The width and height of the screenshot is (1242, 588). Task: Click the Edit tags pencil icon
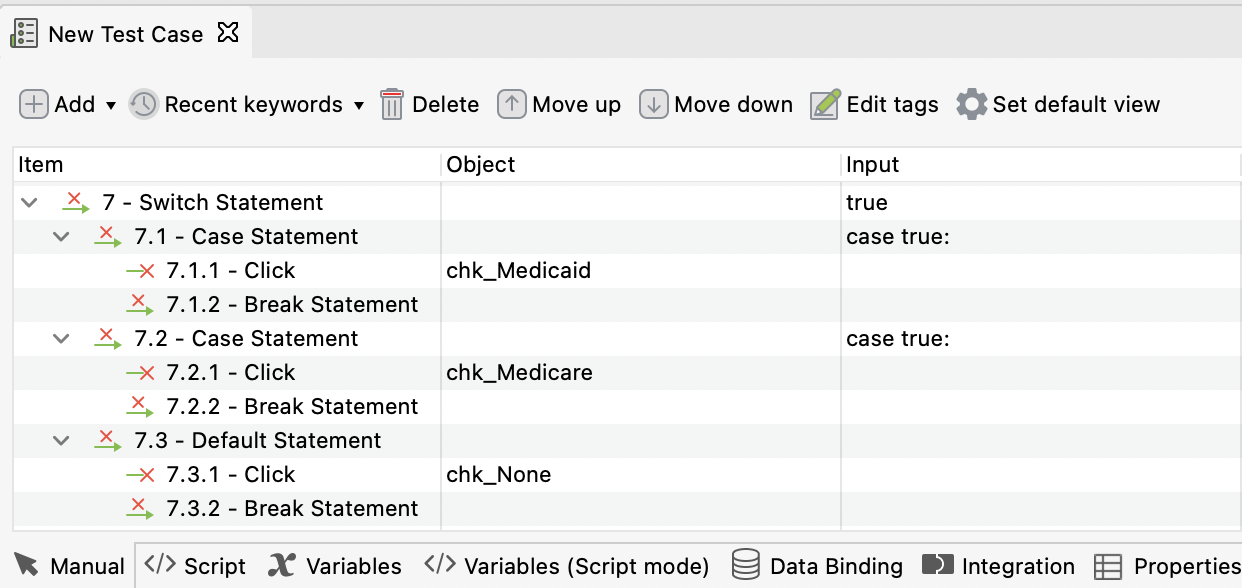(x=825, y=104)
